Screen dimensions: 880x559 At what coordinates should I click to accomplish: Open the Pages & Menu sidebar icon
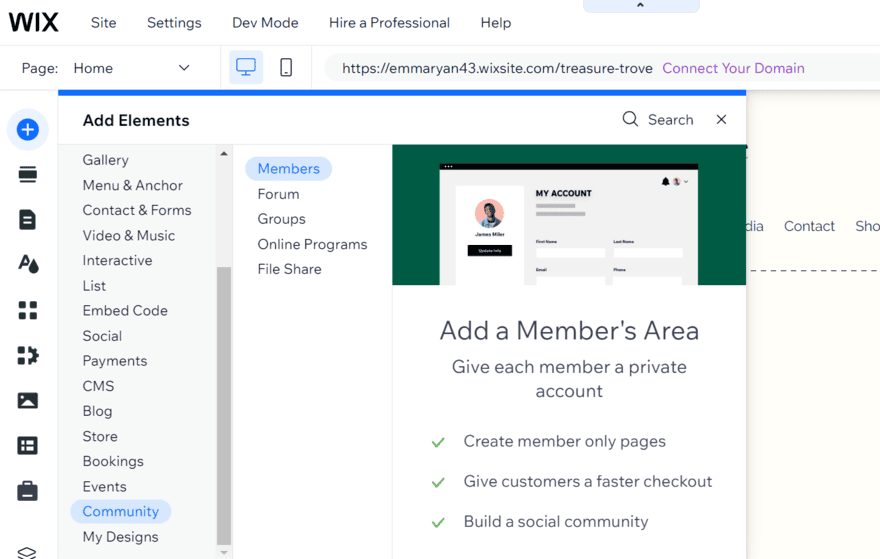click(28, 220)
